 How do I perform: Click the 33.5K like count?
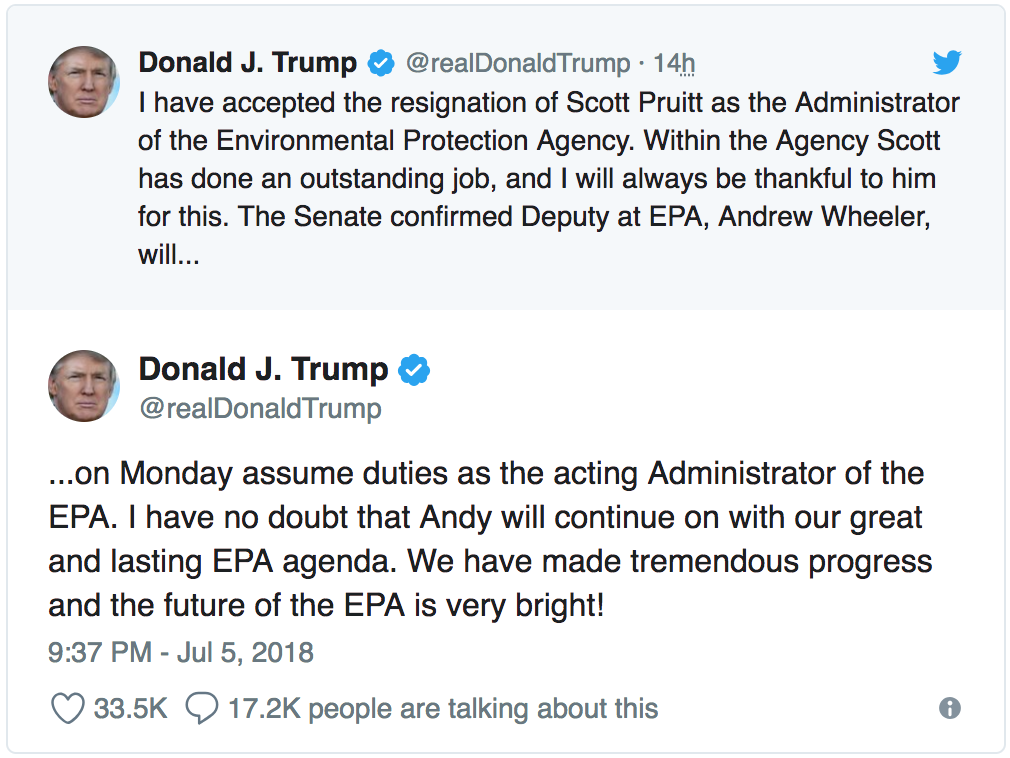click(130, 709)
